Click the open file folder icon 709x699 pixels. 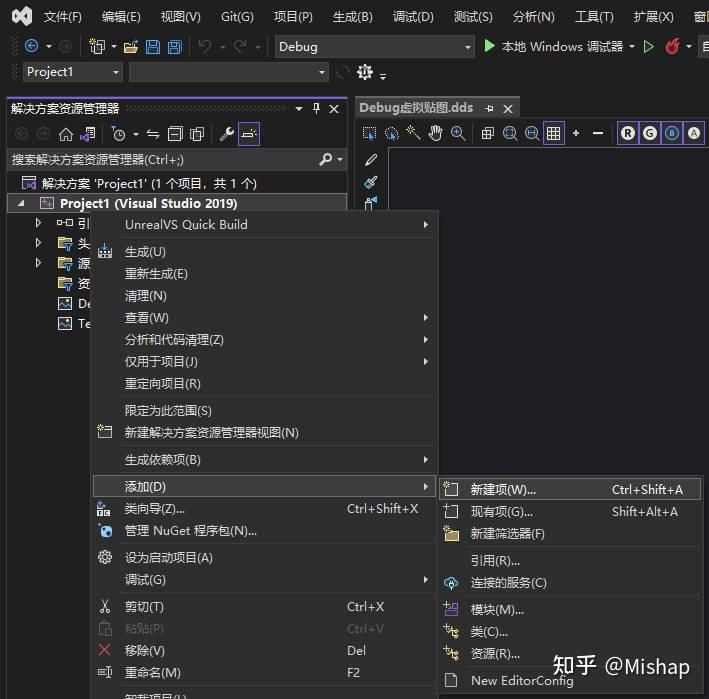[131, 46]
